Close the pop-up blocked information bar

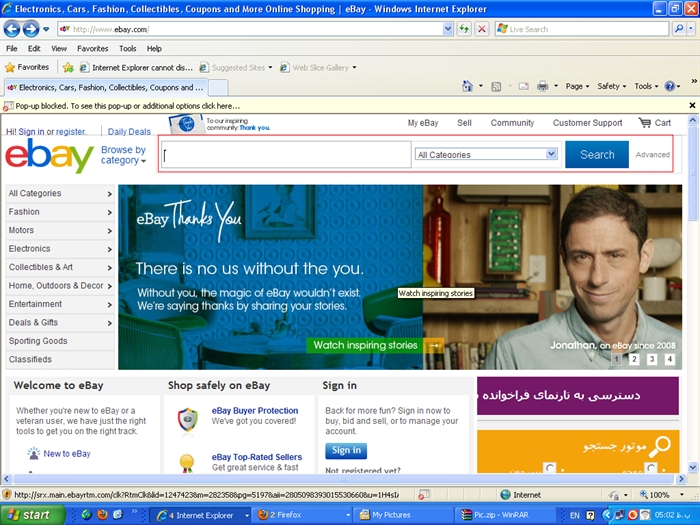(692, 106)
